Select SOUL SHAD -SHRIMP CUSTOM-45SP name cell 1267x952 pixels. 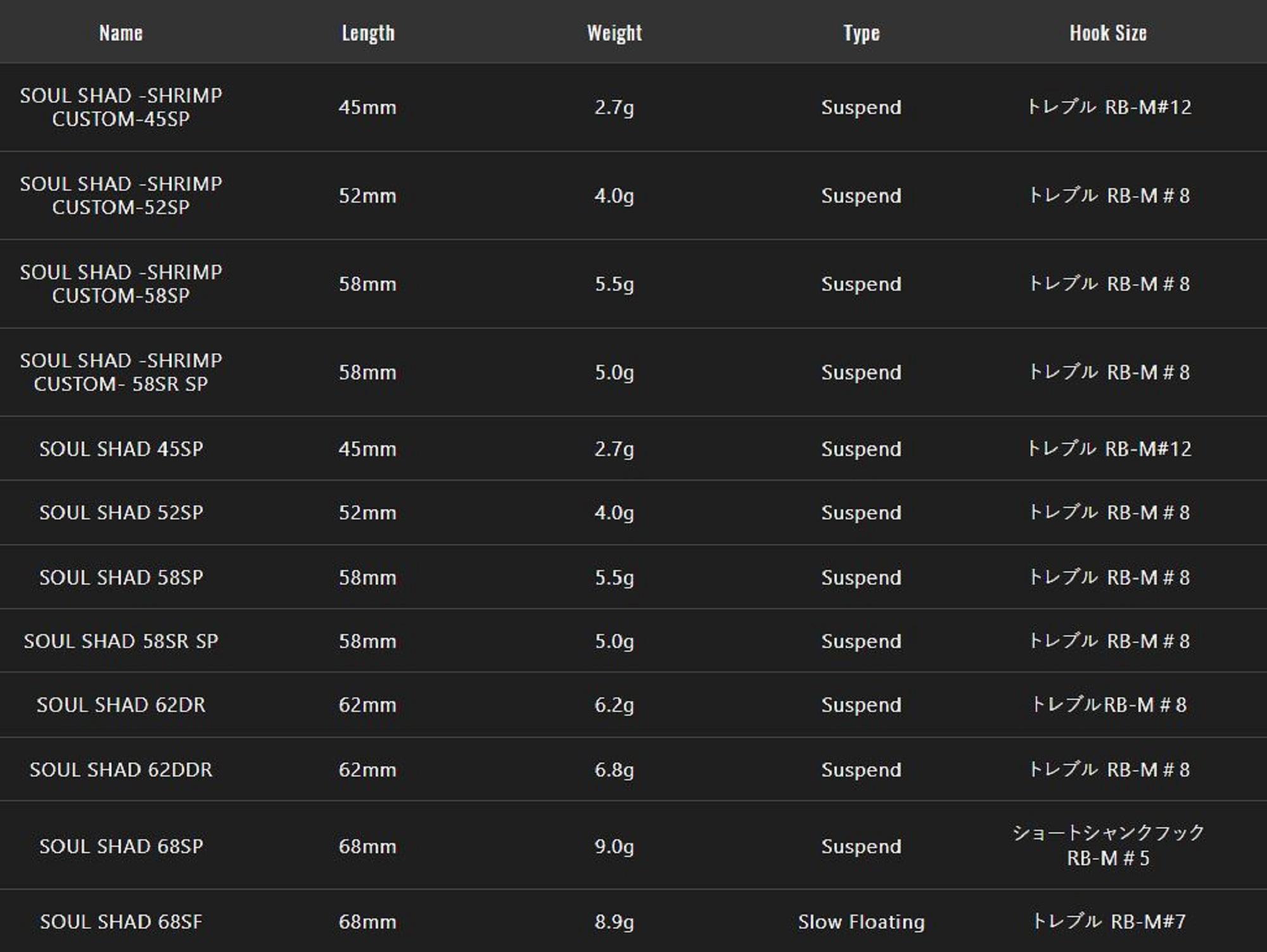121,107
